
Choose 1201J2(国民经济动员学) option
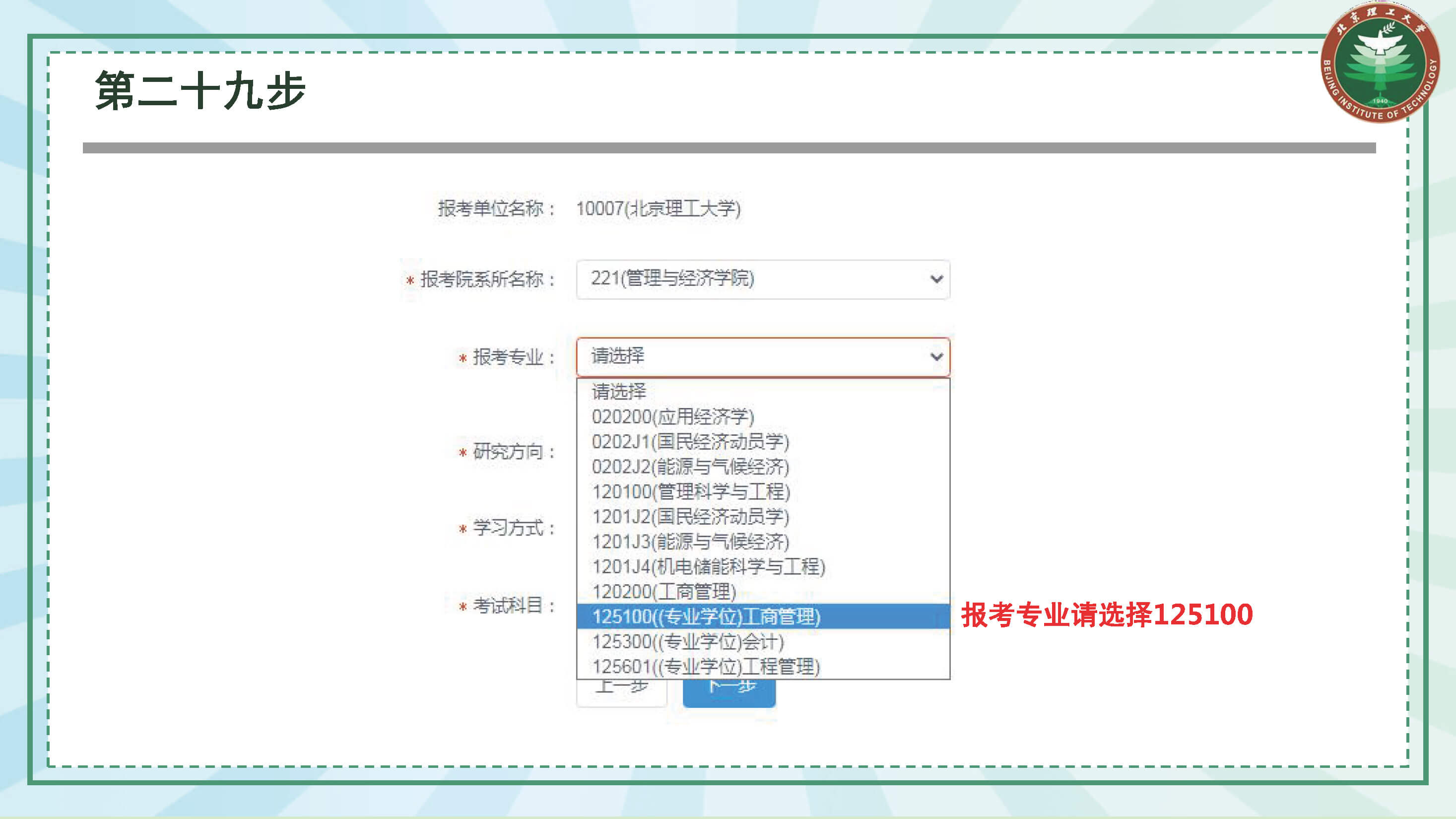pyautogui.click(x=690, y=517)
